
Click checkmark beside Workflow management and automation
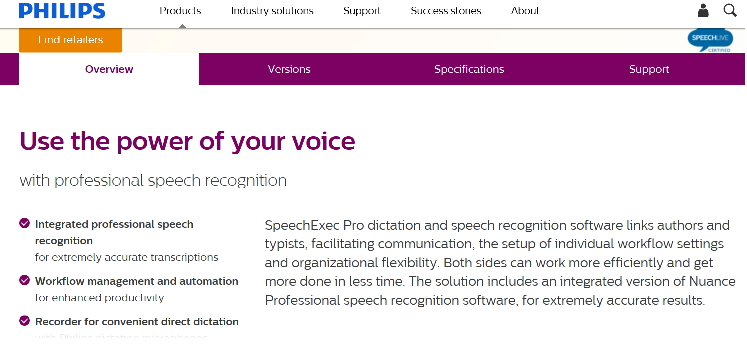click(24, 280)
